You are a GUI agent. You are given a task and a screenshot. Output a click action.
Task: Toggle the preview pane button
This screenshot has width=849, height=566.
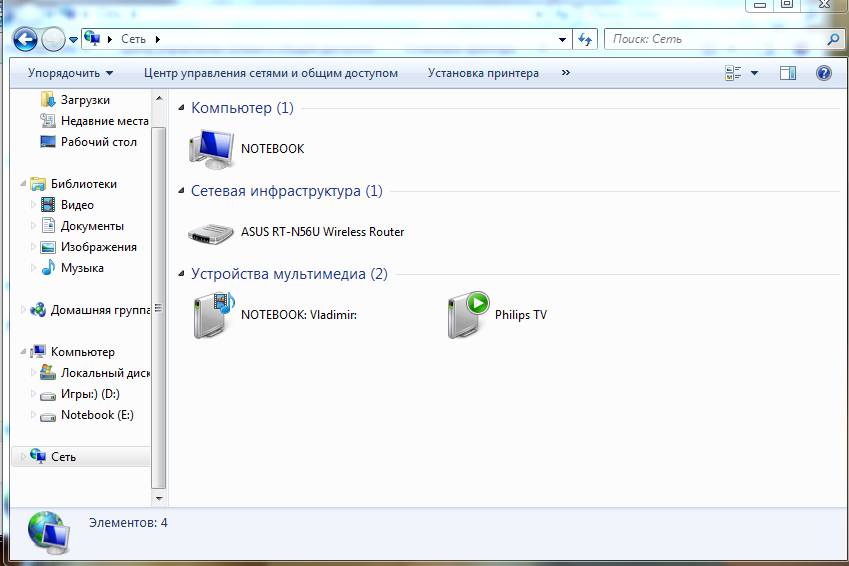[x=788, y=73]
